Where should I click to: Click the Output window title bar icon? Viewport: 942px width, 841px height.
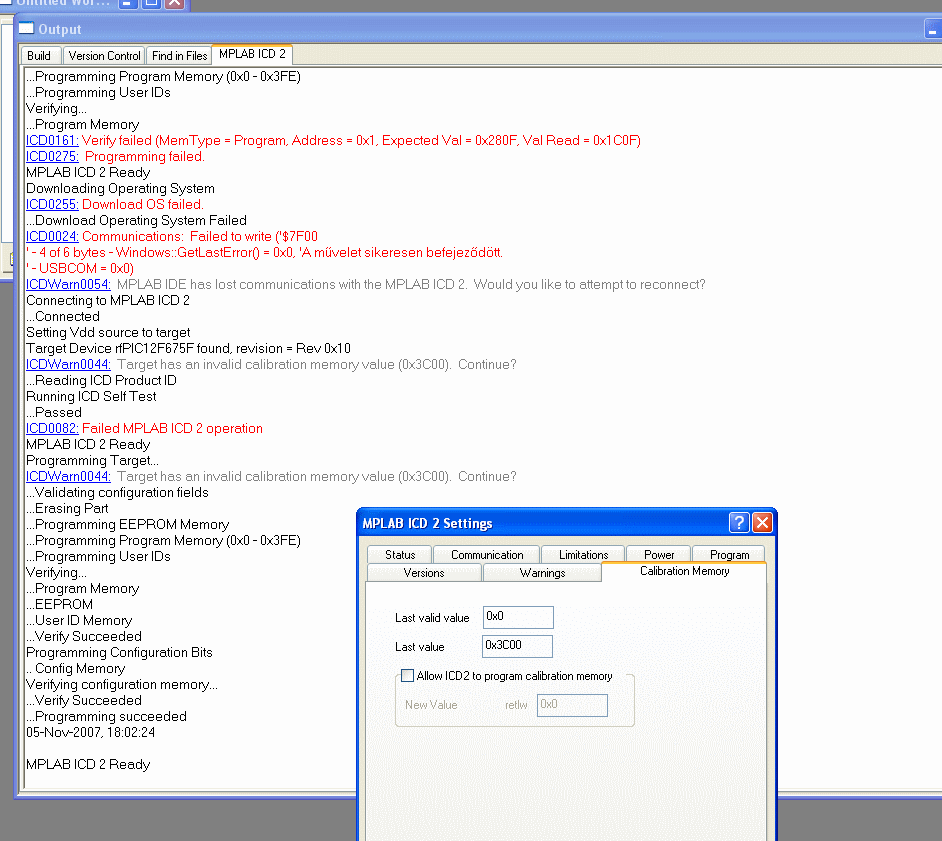(x=26, y=28)
